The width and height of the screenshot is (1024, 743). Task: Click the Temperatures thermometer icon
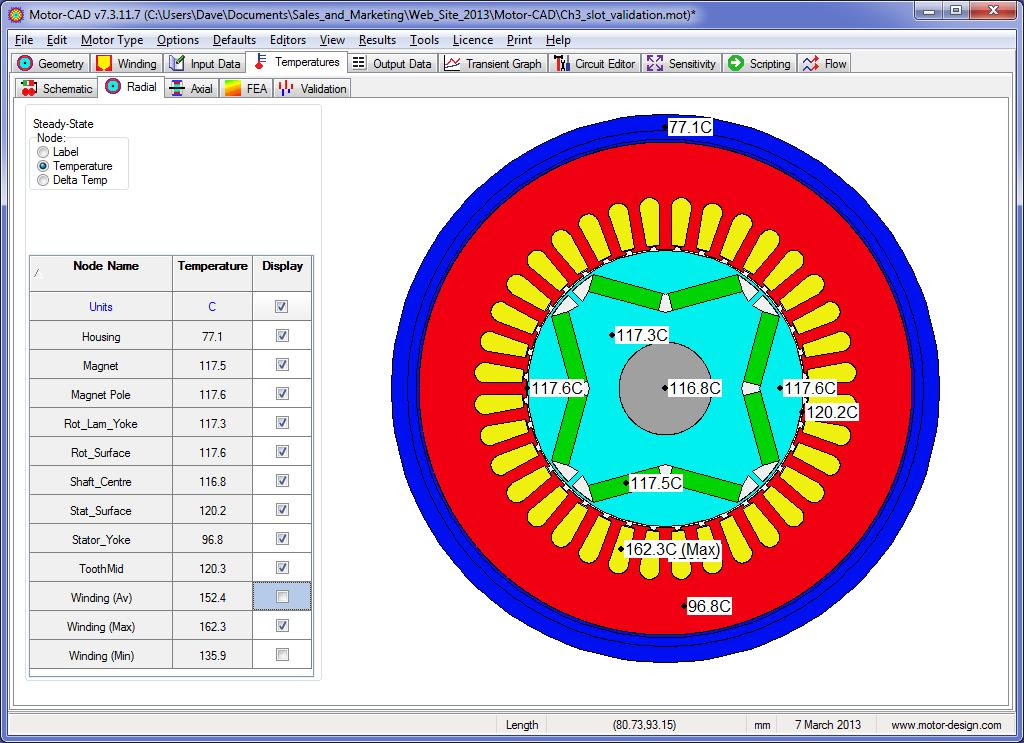(260, 62)
